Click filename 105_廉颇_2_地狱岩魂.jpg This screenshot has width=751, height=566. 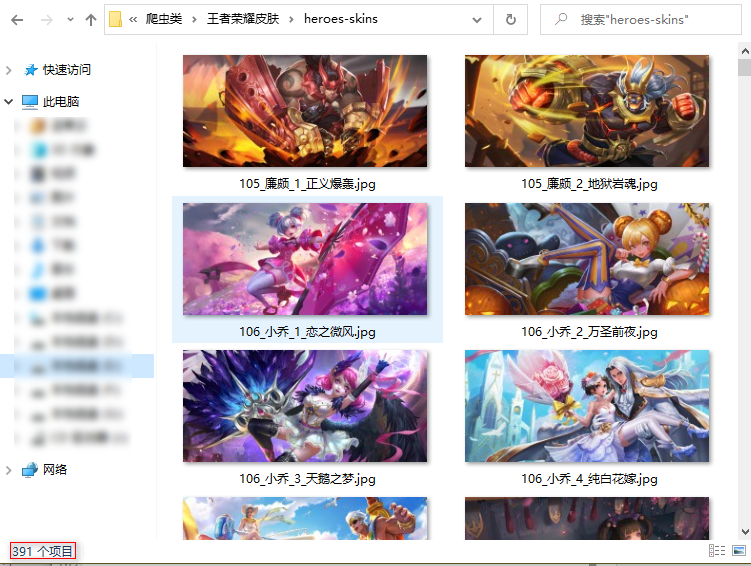(589, 183)
